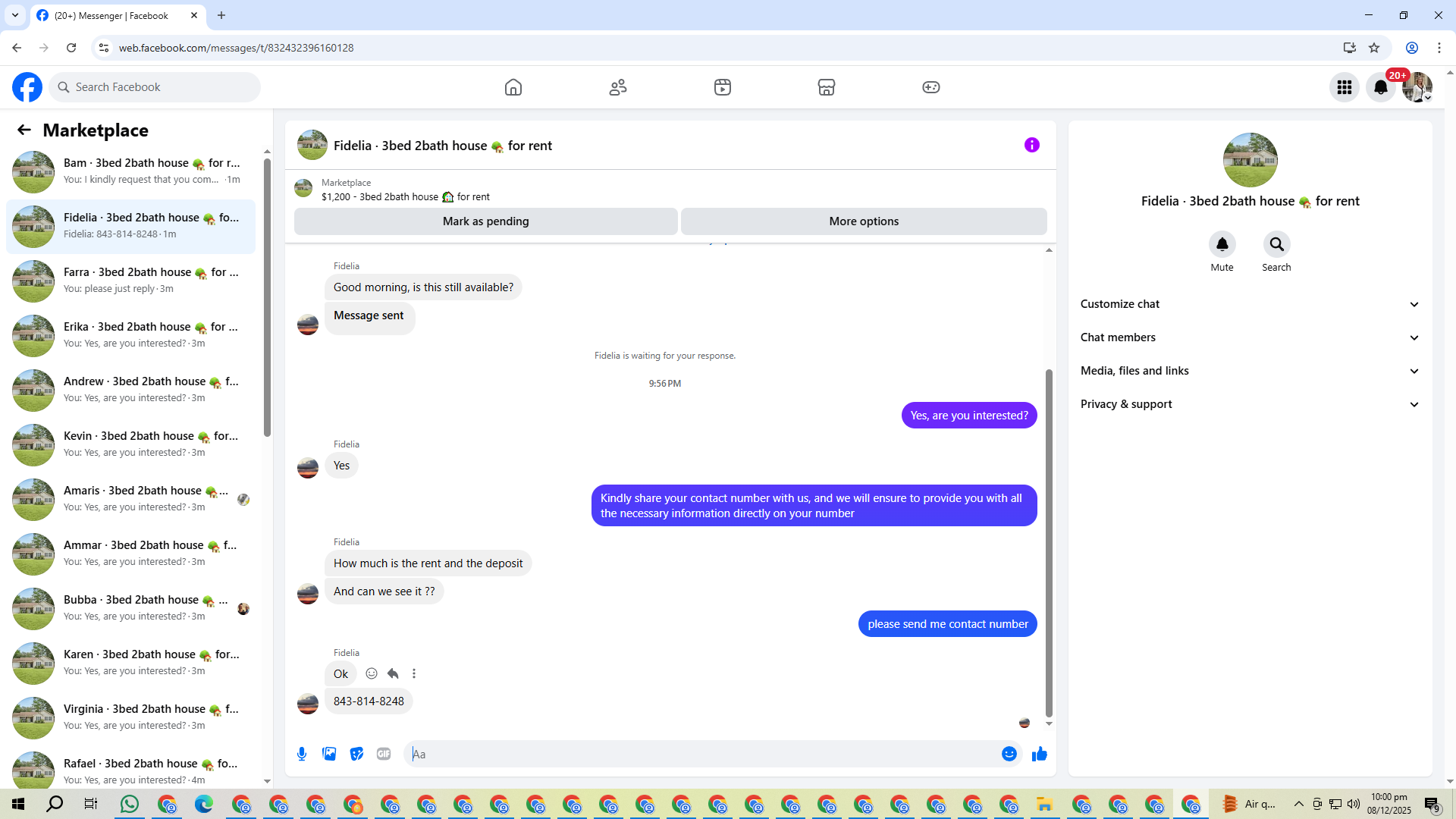This screenshot has height=819, width=1456.
Task: Open the Facebook menu grid icon
Action: (1345, 87)
